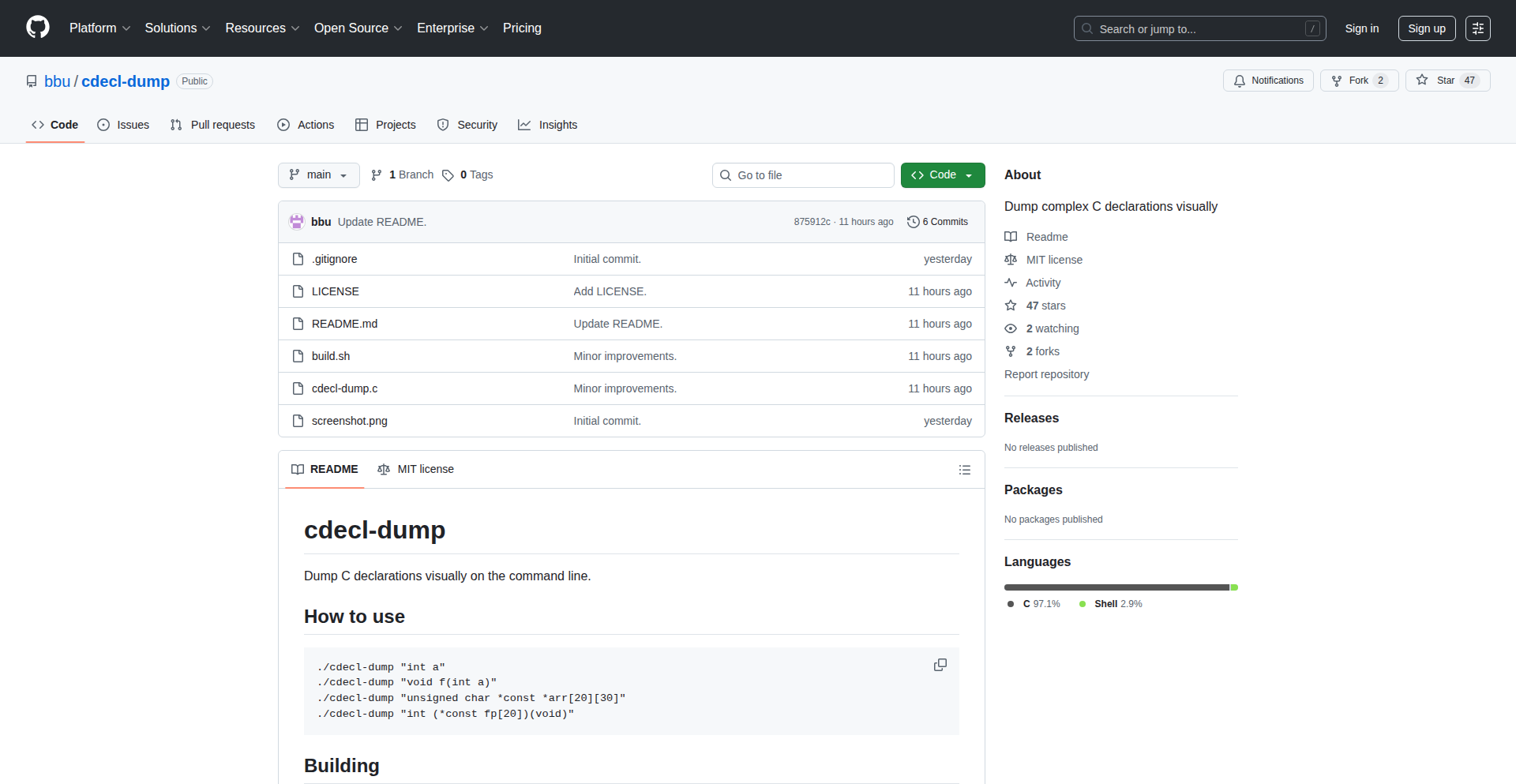Expand the Platform menu
Viewport: 1516px width, 784px height.
(x=99, y=28)
